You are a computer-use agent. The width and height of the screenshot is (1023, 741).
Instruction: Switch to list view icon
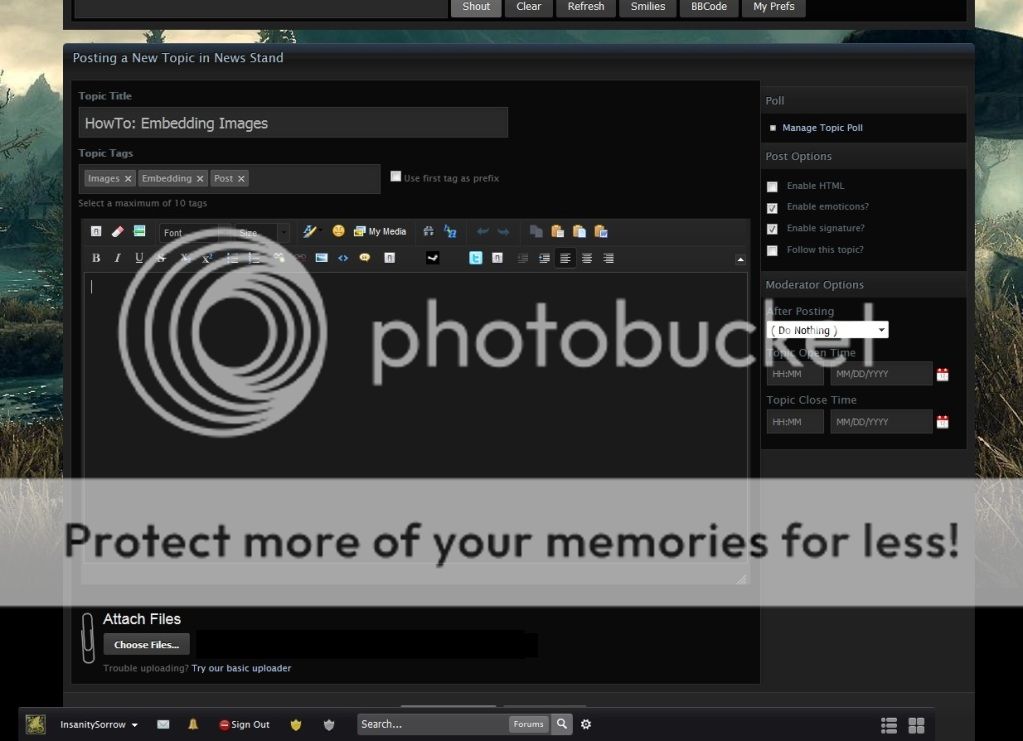pyautogui.click(x=889, y=725)
